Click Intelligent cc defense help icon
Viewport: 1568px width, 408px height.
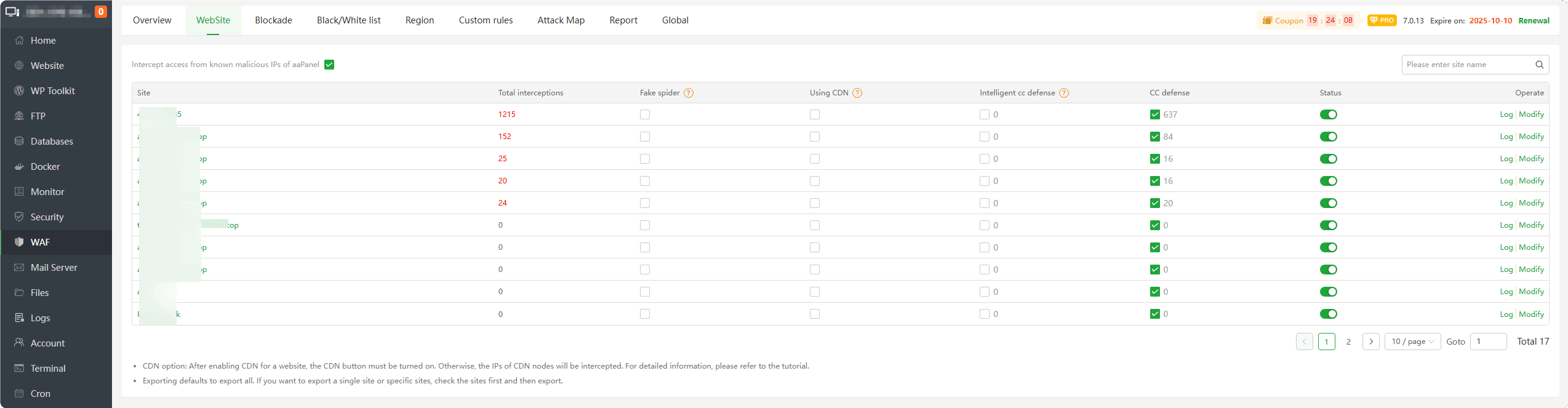coord(1064,93)
